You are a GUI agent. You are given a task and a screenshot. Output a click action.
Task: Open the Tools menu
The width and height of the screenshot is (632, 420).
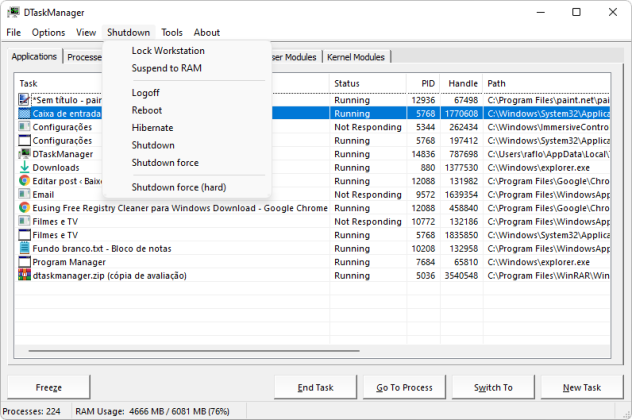click(x=172, y=32)
